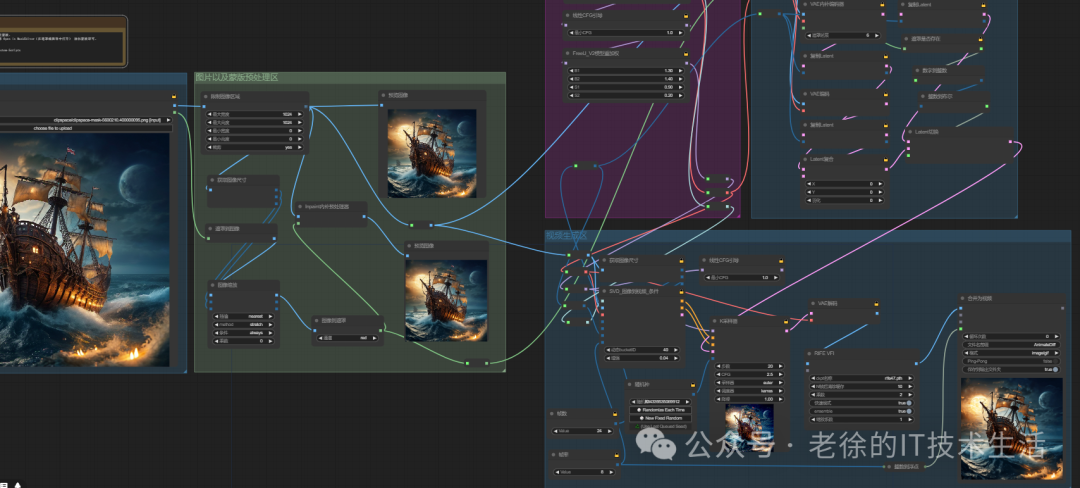1080x488 pixels.
Task: Collapse the 合并为视频 node via its title dot
Action: pos(964,298)
